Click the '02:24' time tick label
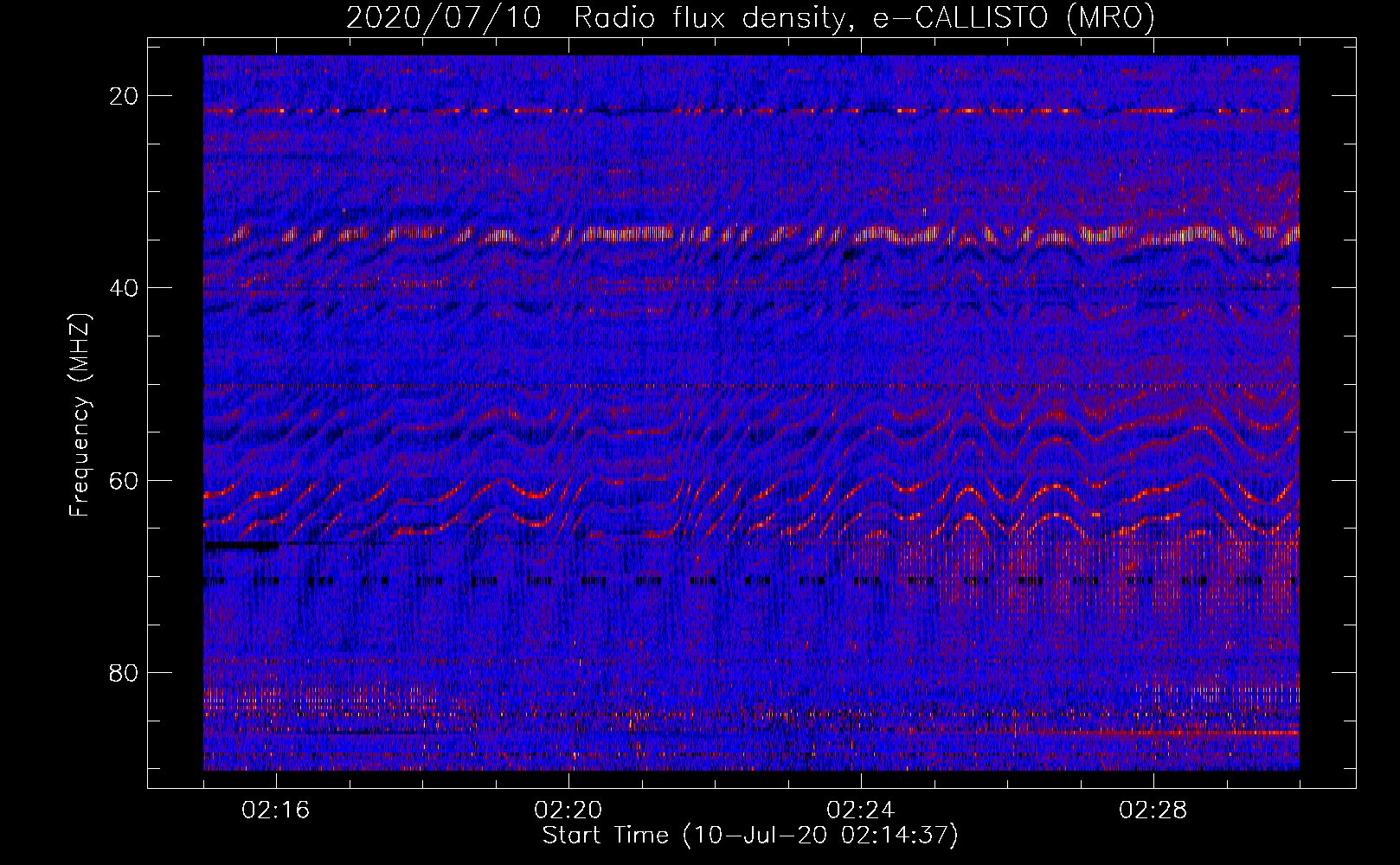 (861, 811)
